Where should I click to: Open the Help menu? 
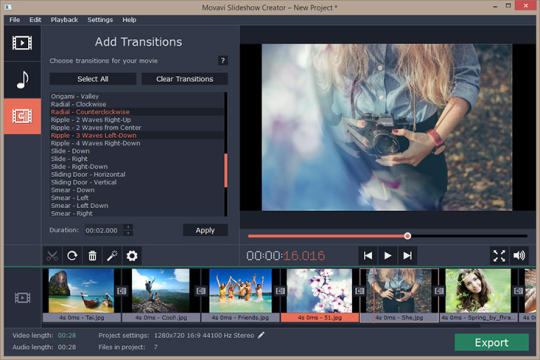(129, 20)
